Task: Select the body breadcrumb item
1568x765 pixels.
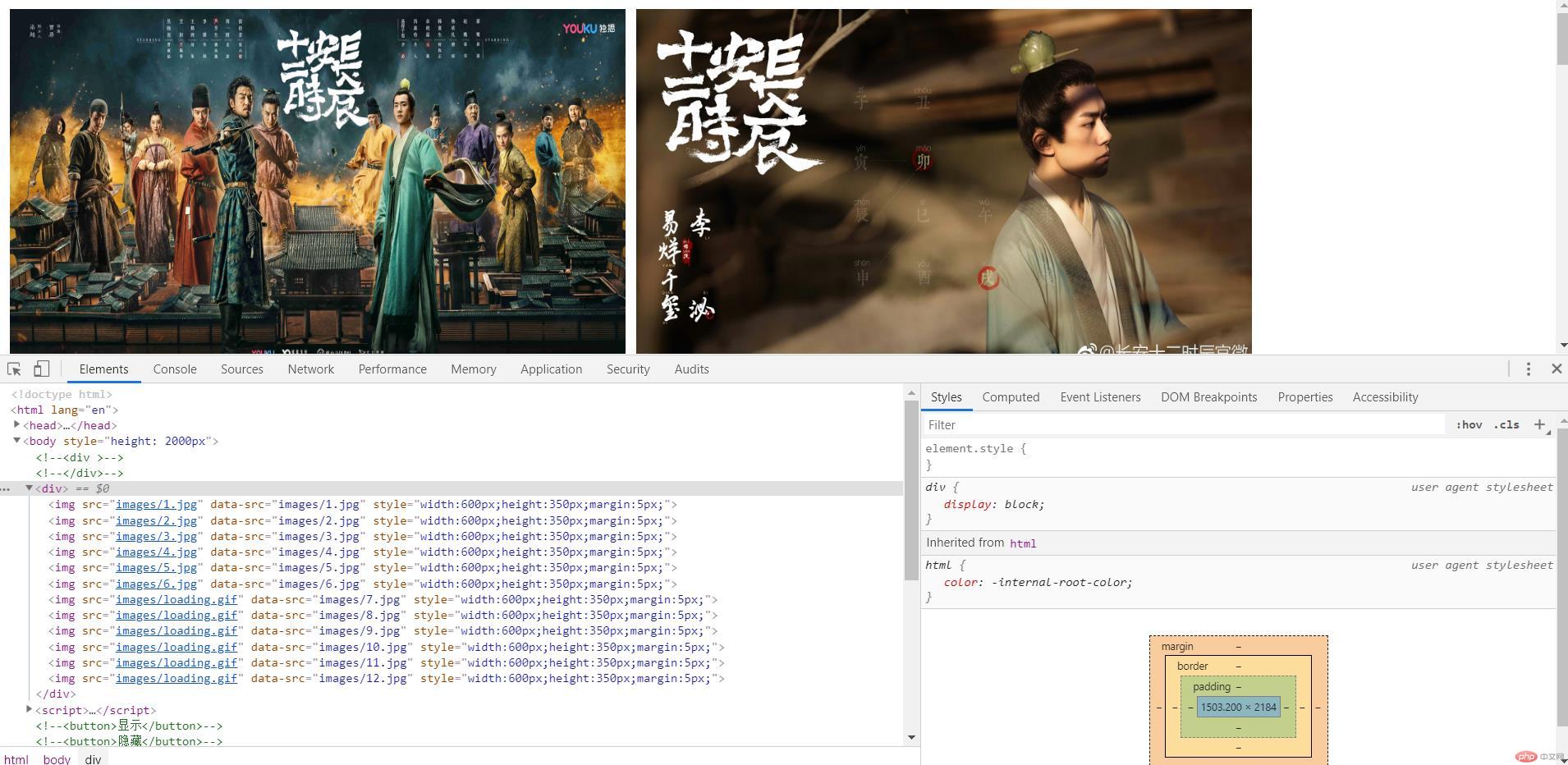Action: point(57,759)
